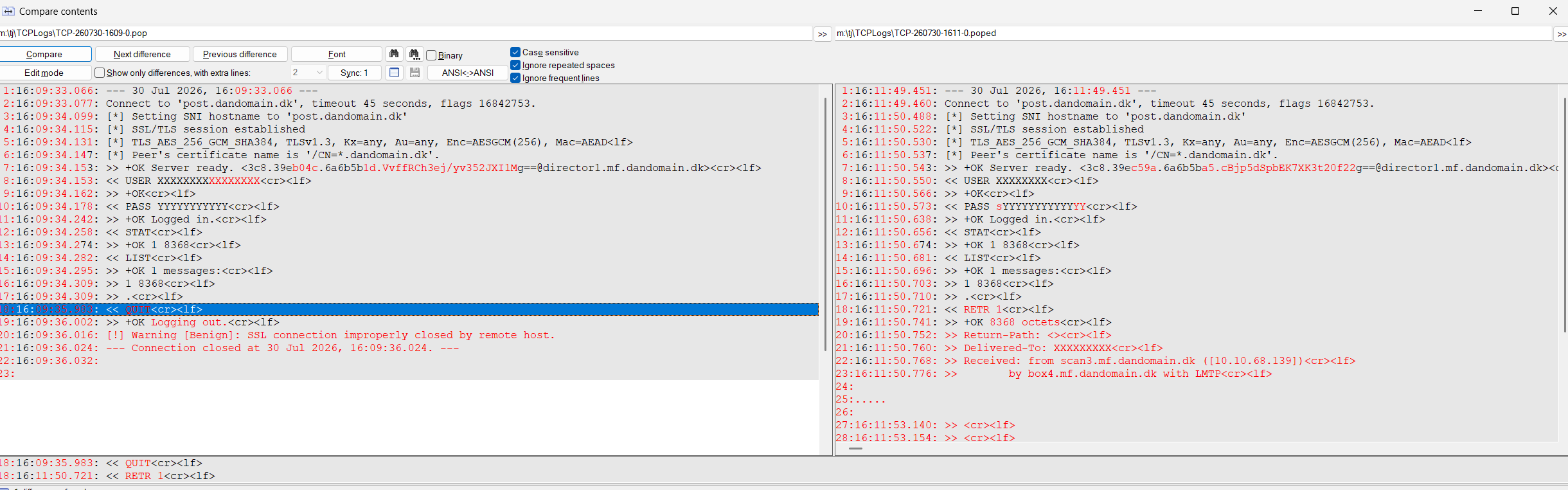
Task: Click the Compare button
Action: [44, 54]
